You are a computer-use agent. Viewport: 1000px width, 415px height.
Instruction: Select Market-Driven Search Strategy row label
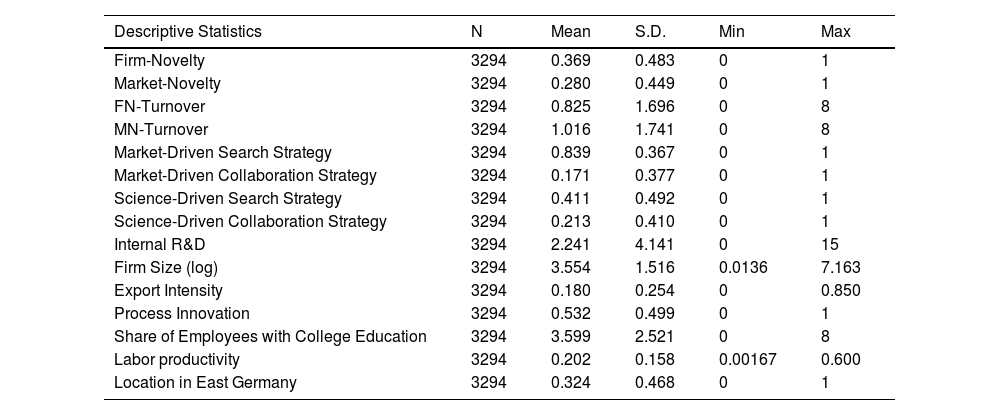pos(223,153)
